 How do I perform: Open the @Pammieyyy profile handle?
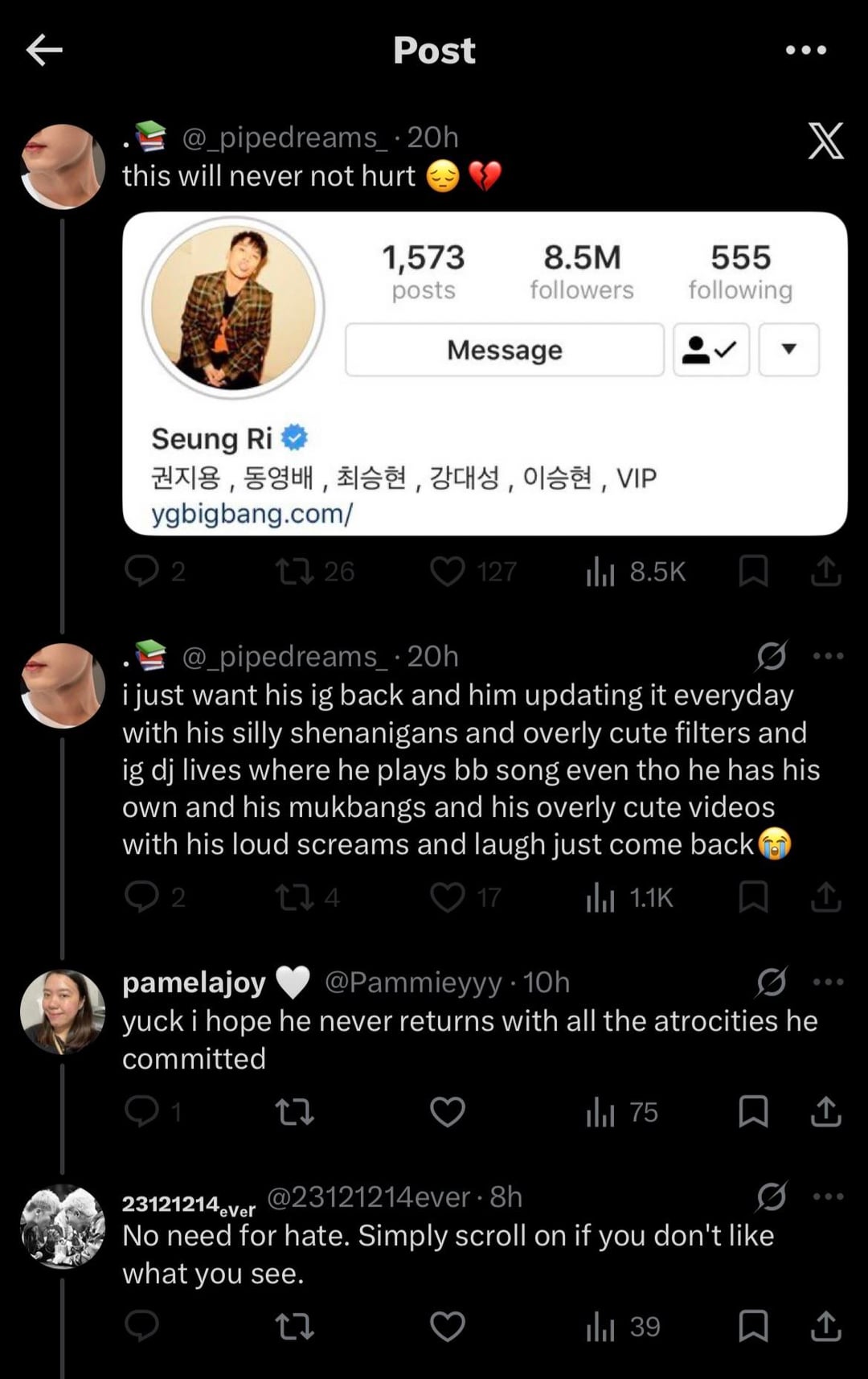pos(414,983)
